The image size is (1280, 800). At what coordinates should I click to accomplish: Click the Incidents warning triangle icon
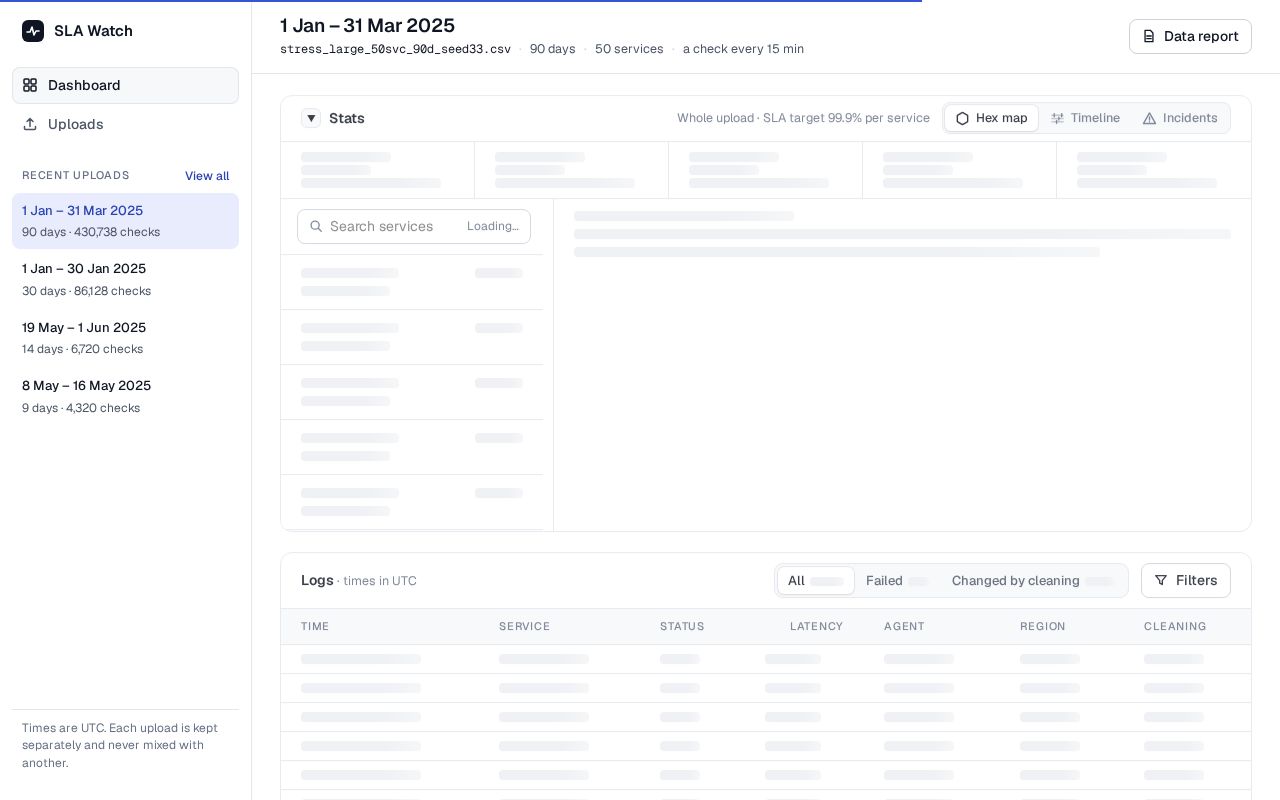pos(1149,118)
